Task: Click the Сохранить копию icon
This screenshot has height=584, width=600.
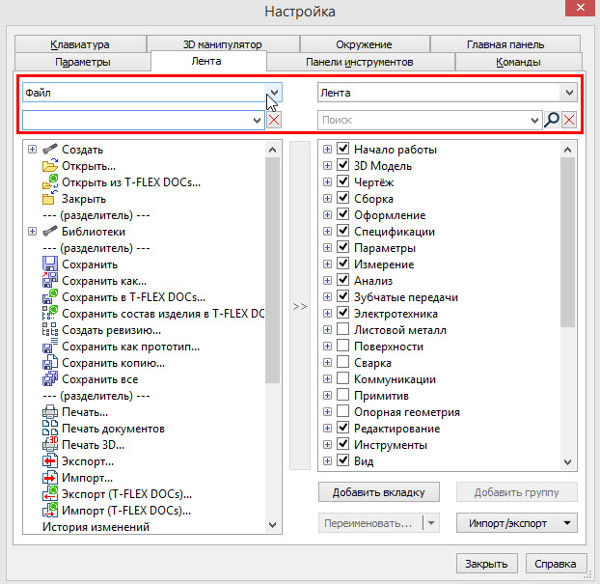Action: [x=50, y=363]
